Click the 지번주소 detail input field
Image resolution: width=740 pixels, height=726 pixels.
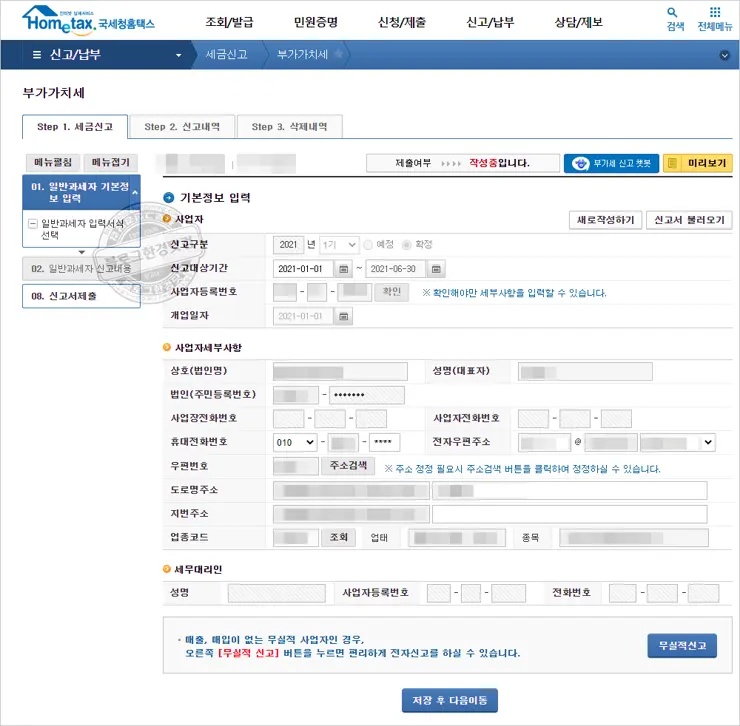[x=570, y=514]
